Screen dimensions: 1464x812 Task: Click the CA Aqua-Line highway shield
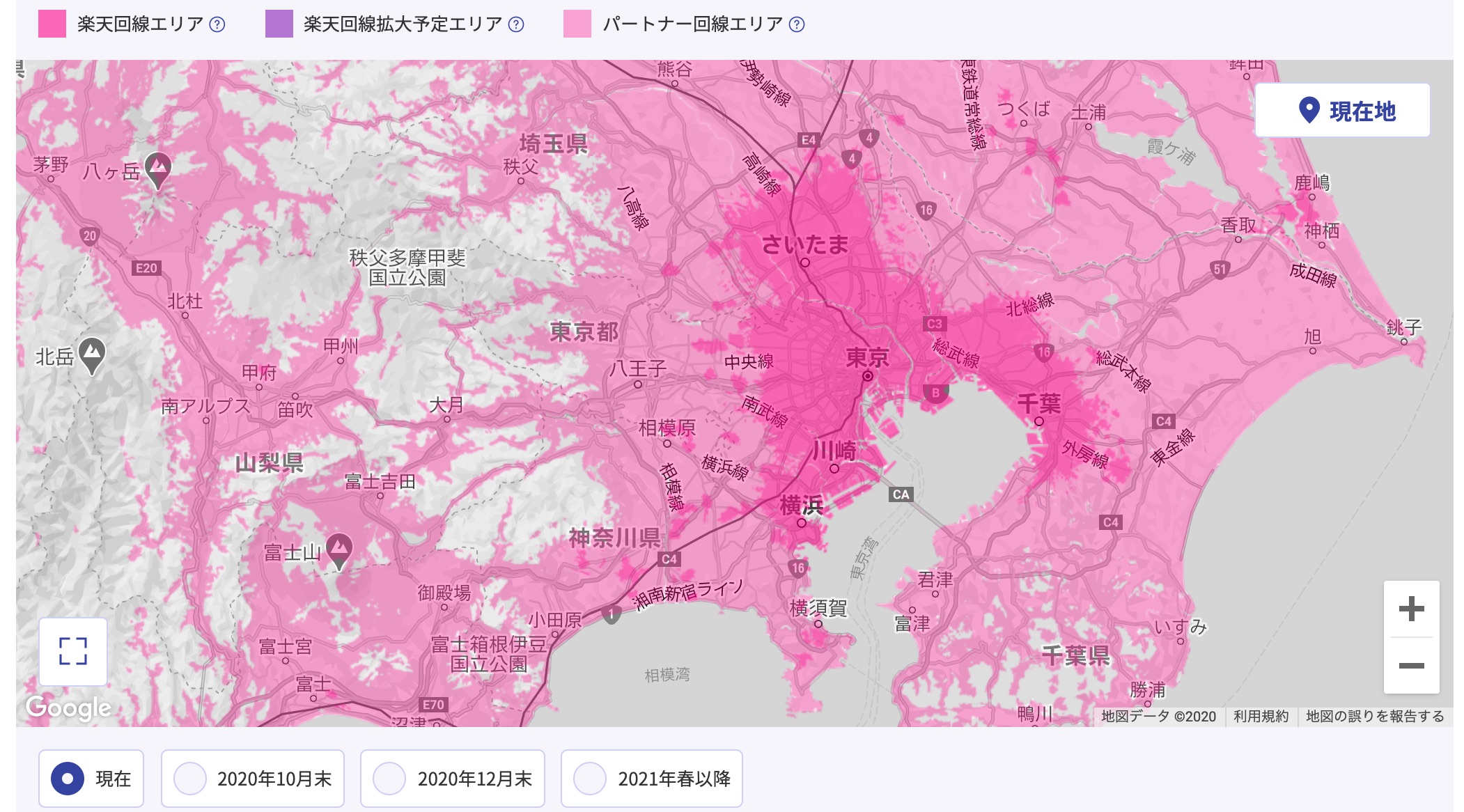coord(901,494)
